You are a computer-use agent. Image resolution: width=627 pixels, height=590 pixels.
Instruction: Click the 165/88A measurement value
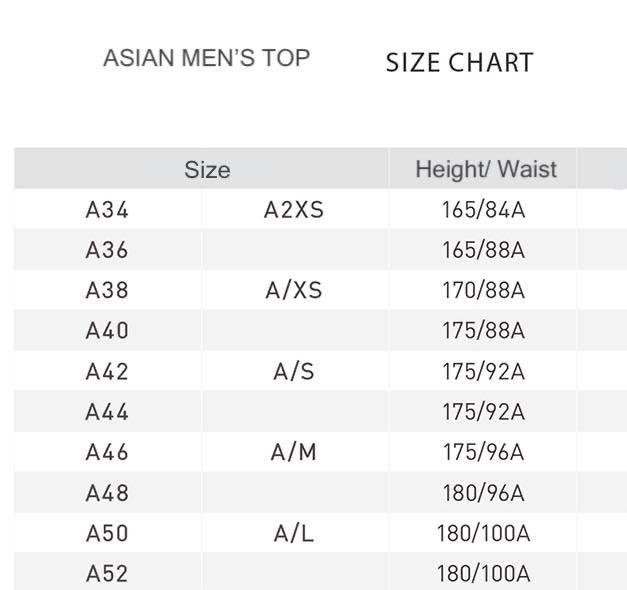coord(483,250)
